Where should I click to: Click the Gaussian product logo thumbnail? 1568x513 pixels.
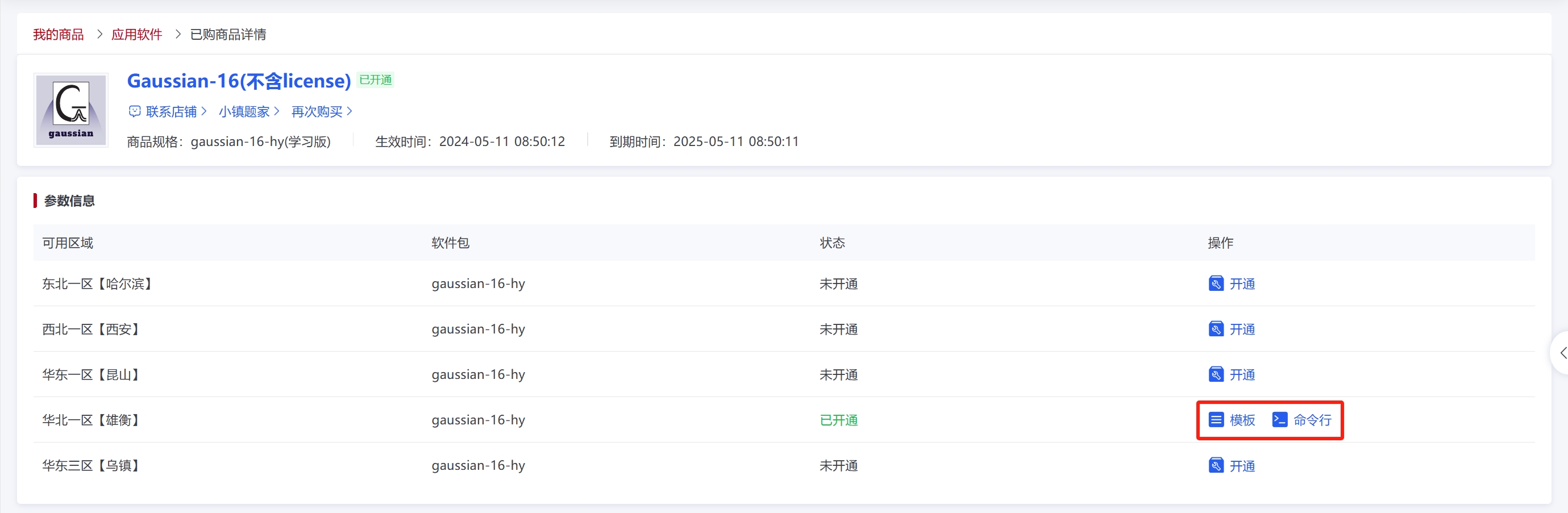tap(71, 110)
